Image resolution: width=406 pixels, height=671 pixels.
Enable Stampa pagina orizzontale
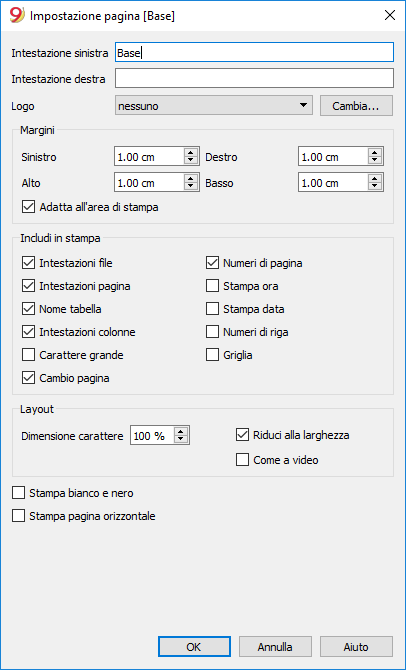18,516
